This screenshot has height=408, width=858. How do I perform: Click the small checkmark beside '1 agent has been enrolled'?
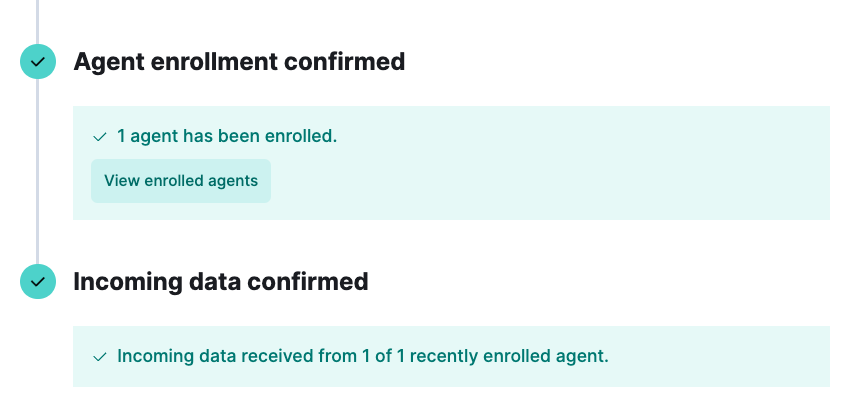[x=100, y=137]
